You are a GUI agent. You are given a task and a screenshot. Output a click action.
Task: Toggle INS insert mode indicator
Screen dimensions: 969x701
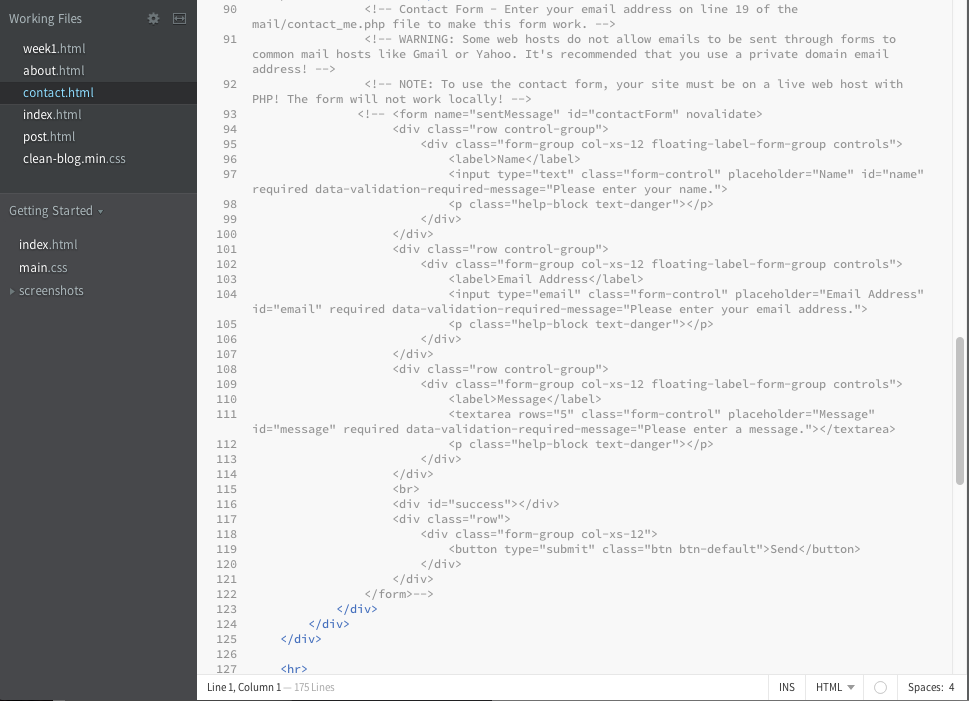coord(787,687)
